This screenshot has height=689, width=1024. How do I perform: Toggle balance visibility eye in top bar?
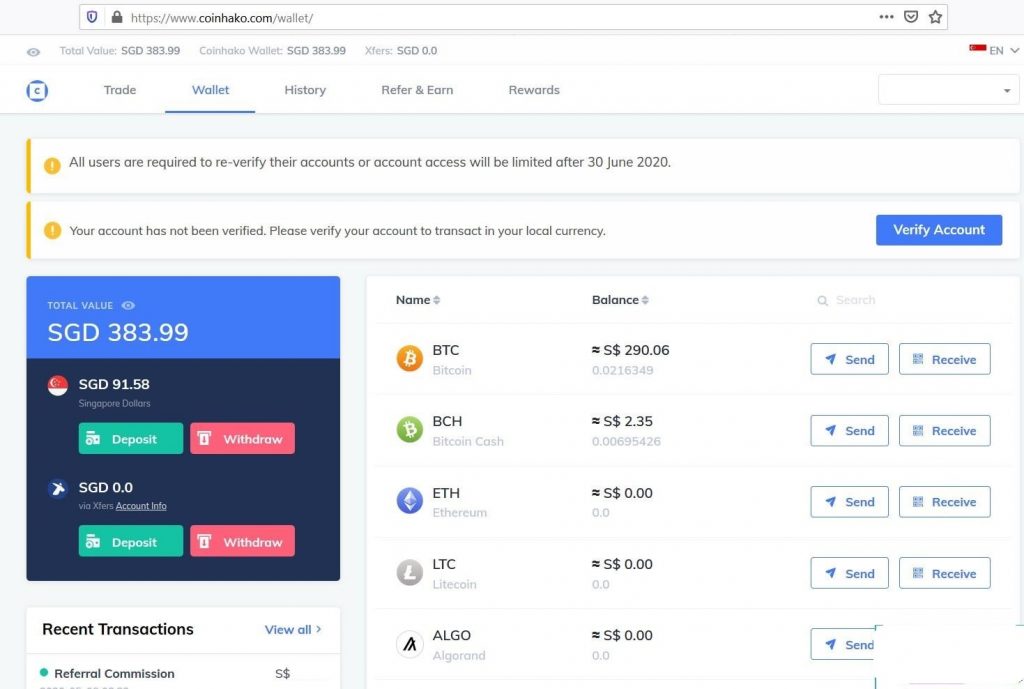point(34,52)
